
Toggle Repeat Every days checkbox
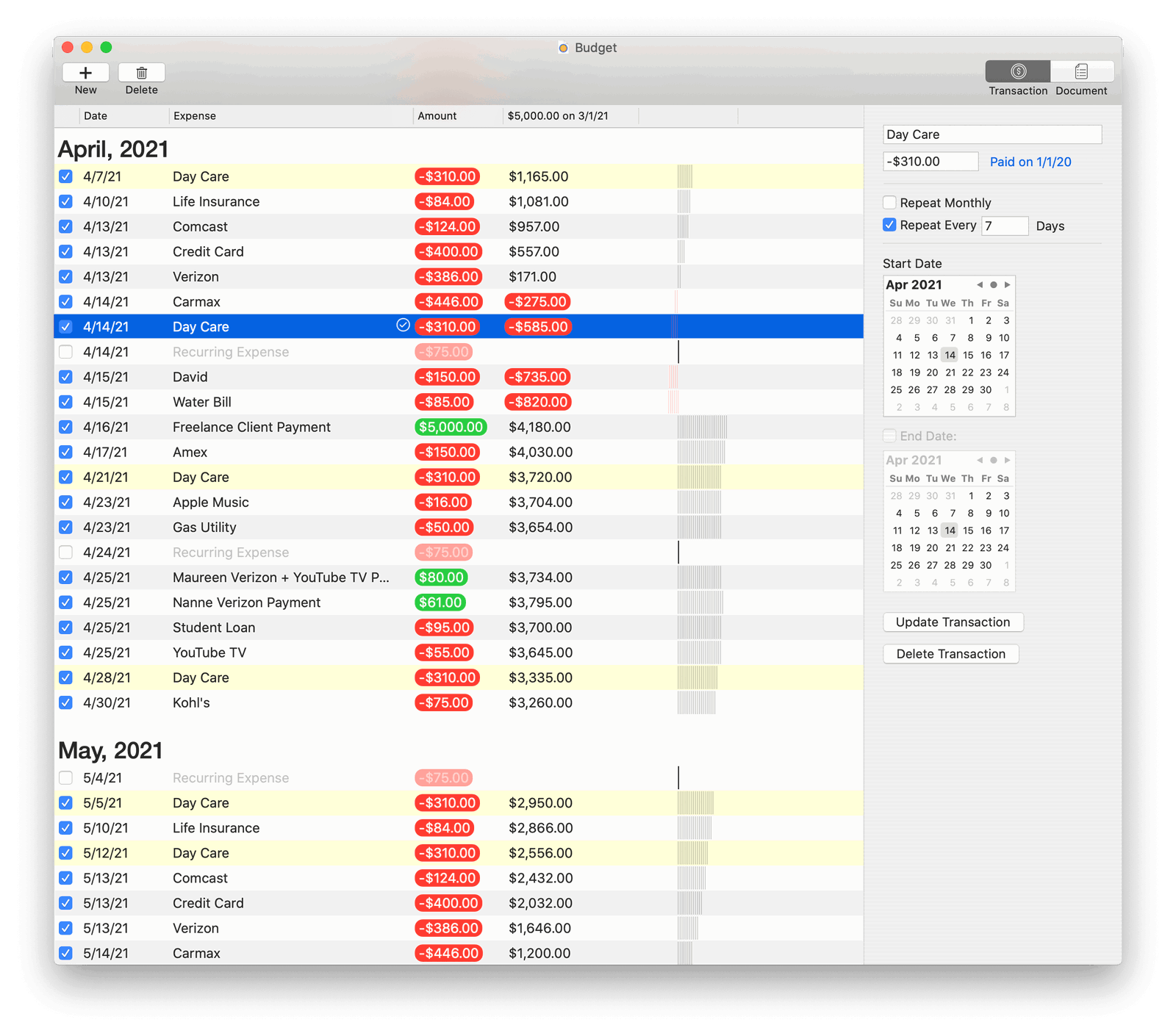click(889, 225)
